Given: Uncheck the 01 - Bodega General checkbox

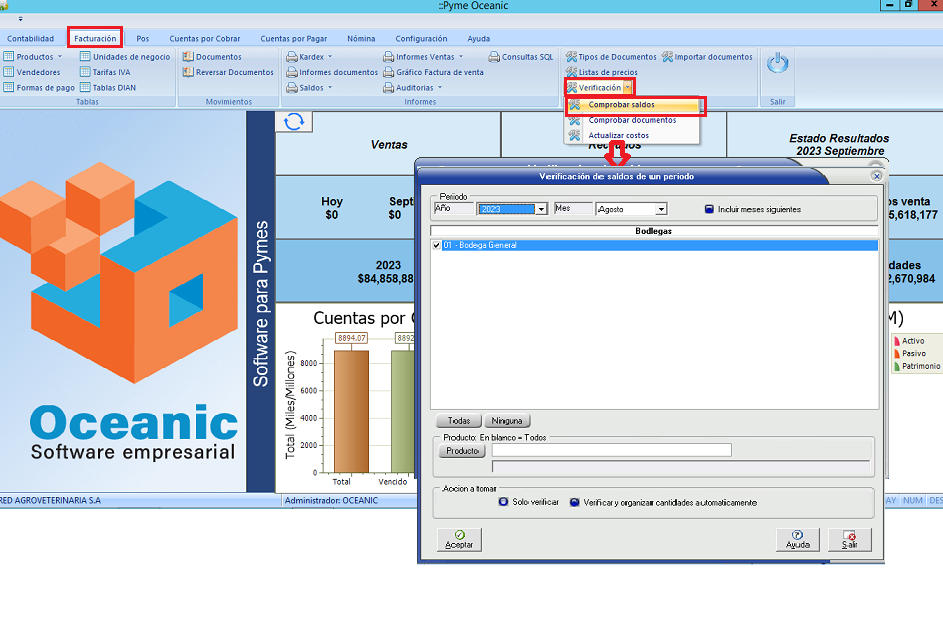Looking at the screenshot, I should tap(436, 245).
